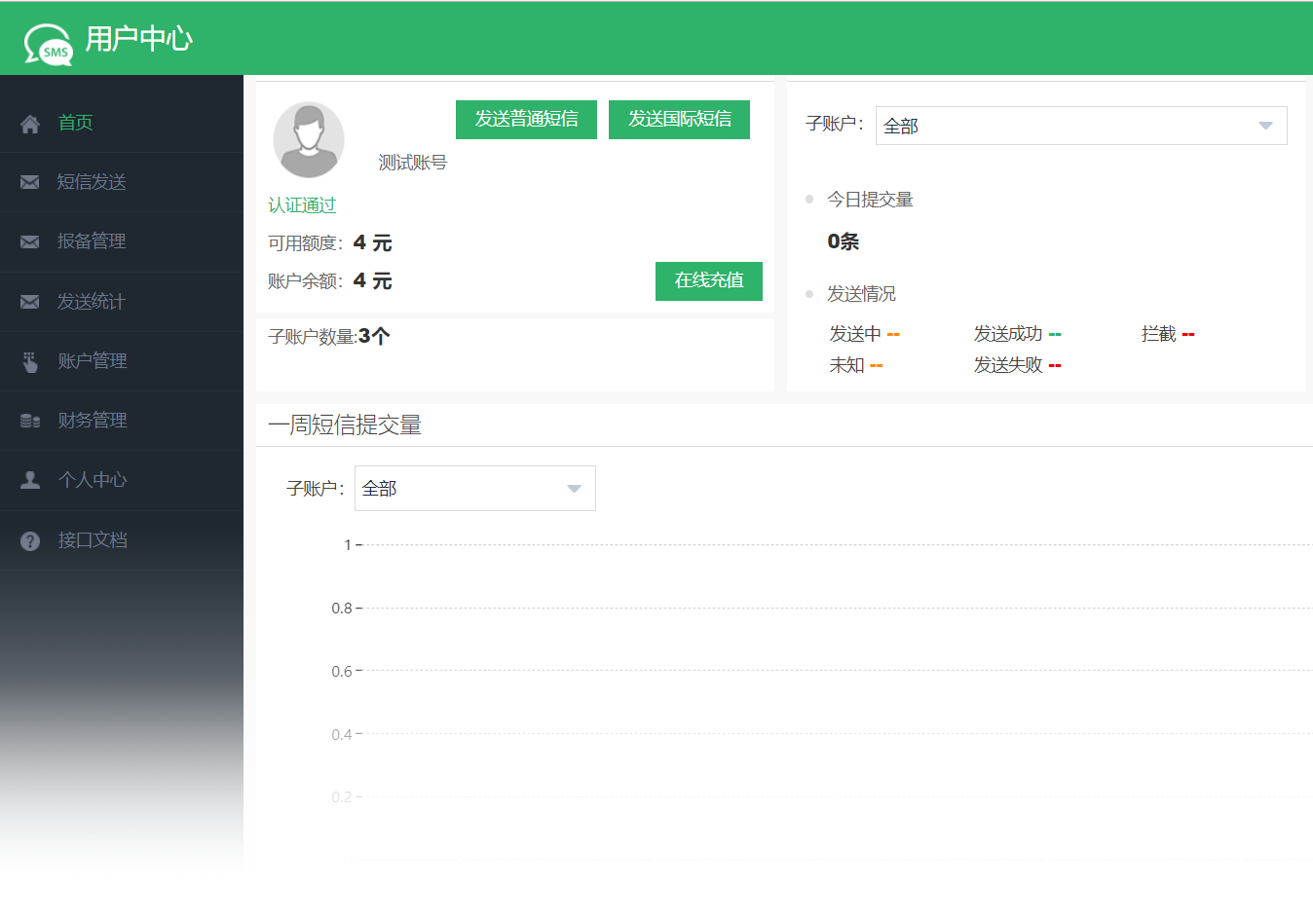1313x924 pixels.
Task: Open the 短信发送 menu item
Action: coord(92,182)
